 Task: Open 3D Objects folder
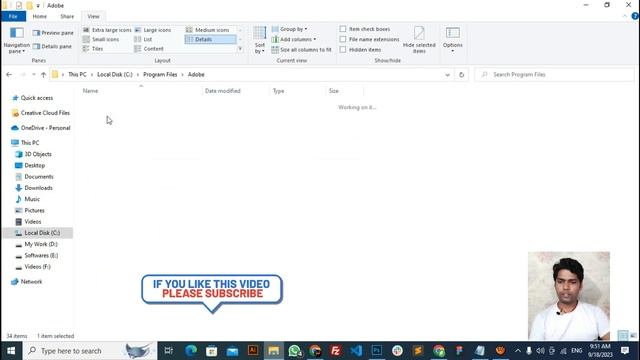pyautogui.click(x=33, y=154)
